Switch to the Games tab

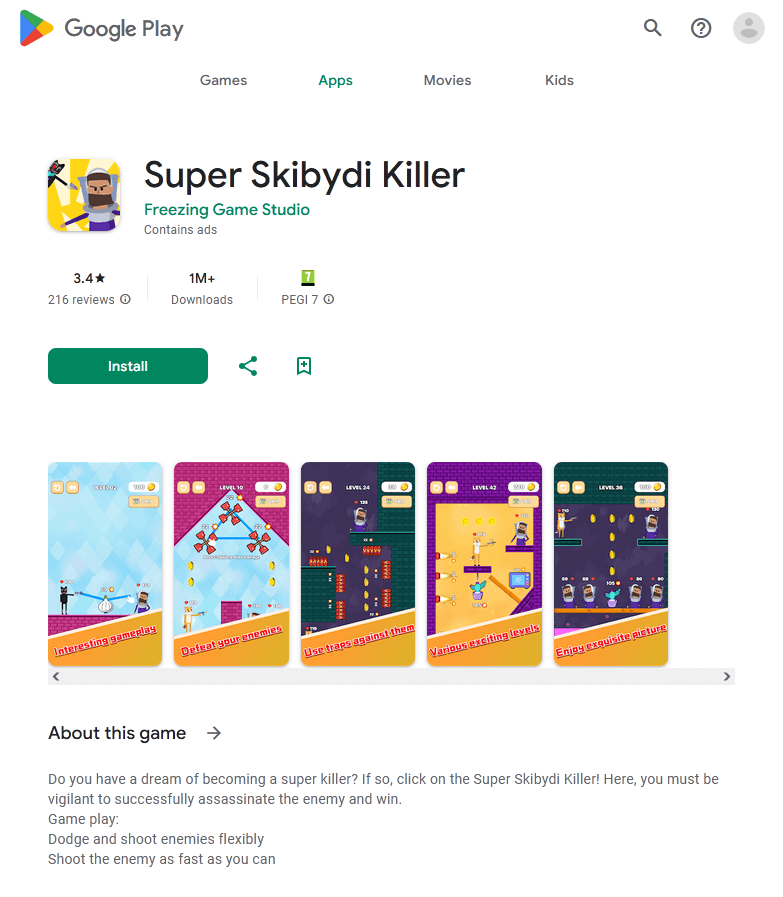coord(223,80)
